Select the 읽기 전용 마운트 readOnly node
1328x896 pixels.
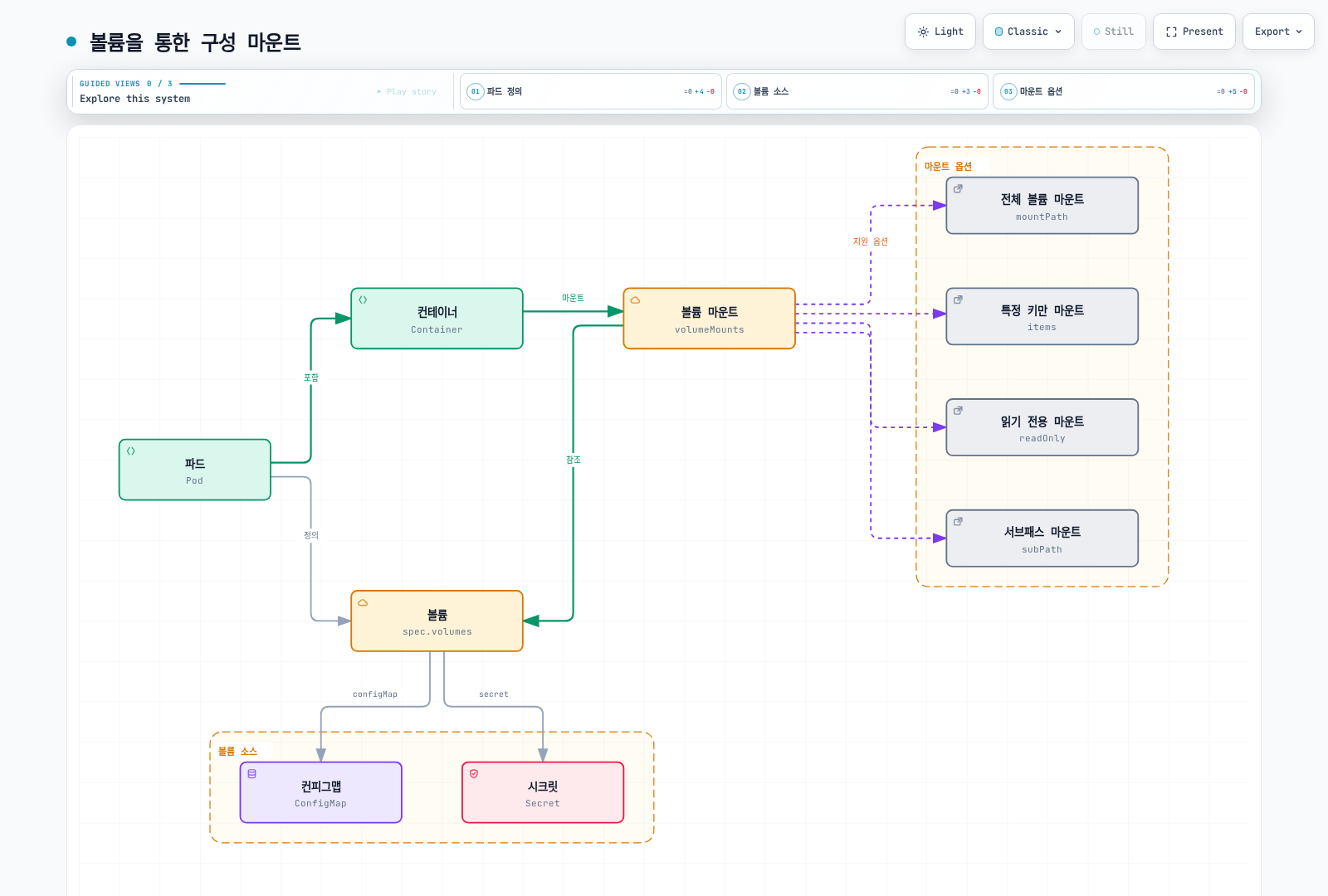pos(1042,427)
